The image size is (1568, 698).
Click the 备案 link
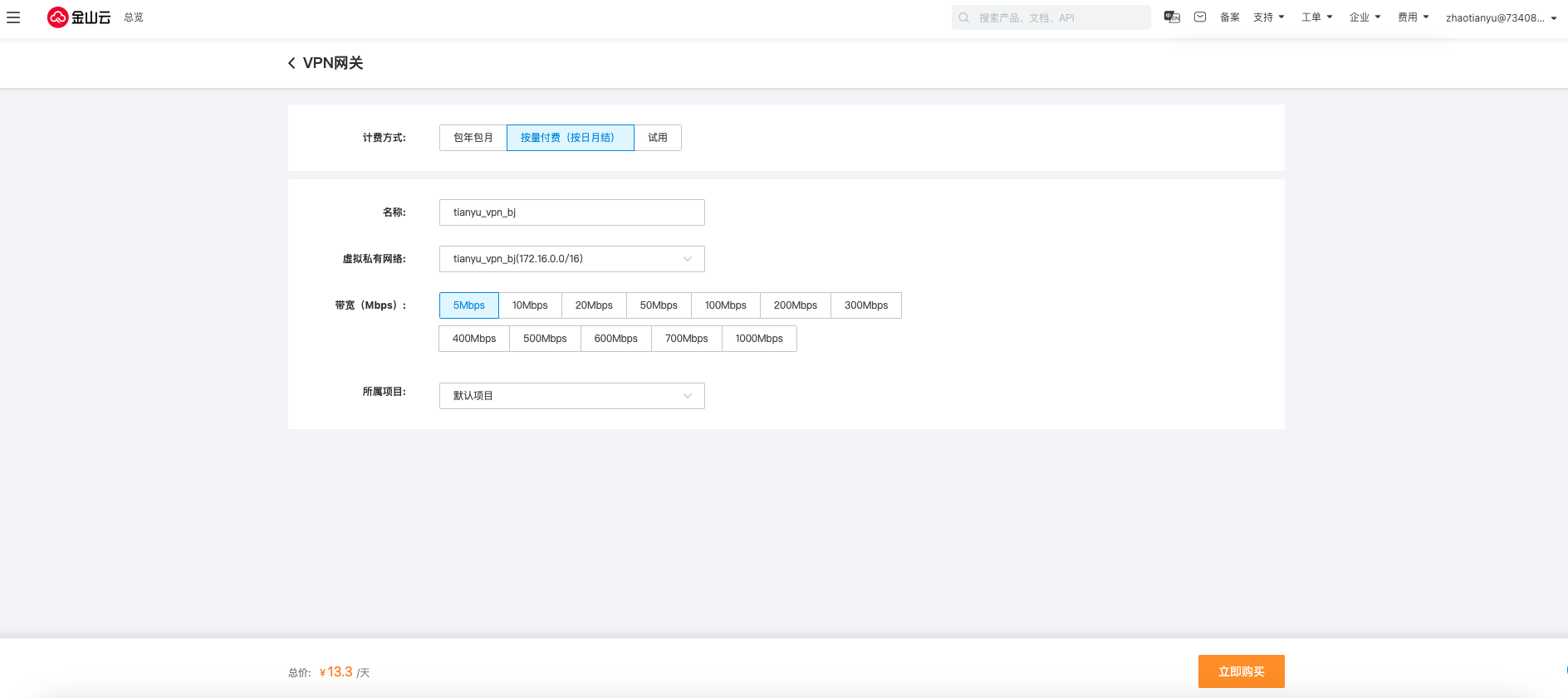(1229, 17)
